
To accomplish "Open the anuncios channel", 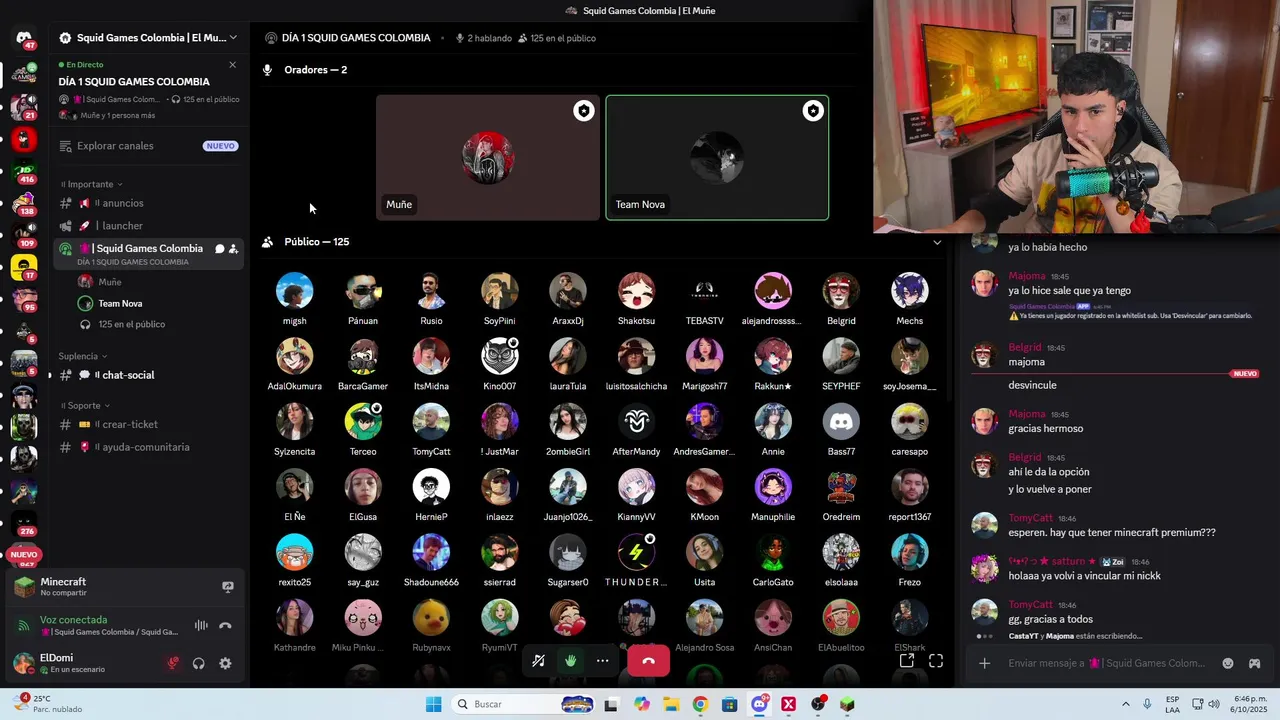I will tap(148, 203).
